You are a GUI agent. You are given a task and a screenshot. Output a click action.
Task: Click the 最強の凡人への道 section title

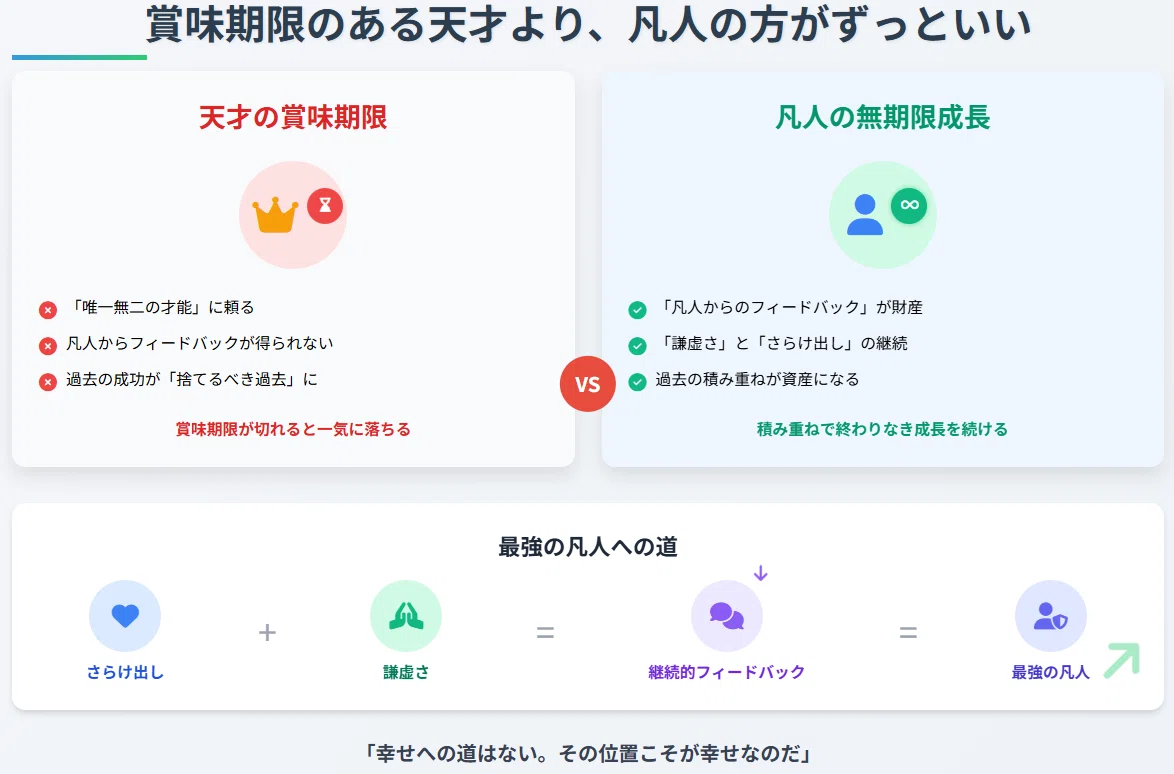click(588, 547)
